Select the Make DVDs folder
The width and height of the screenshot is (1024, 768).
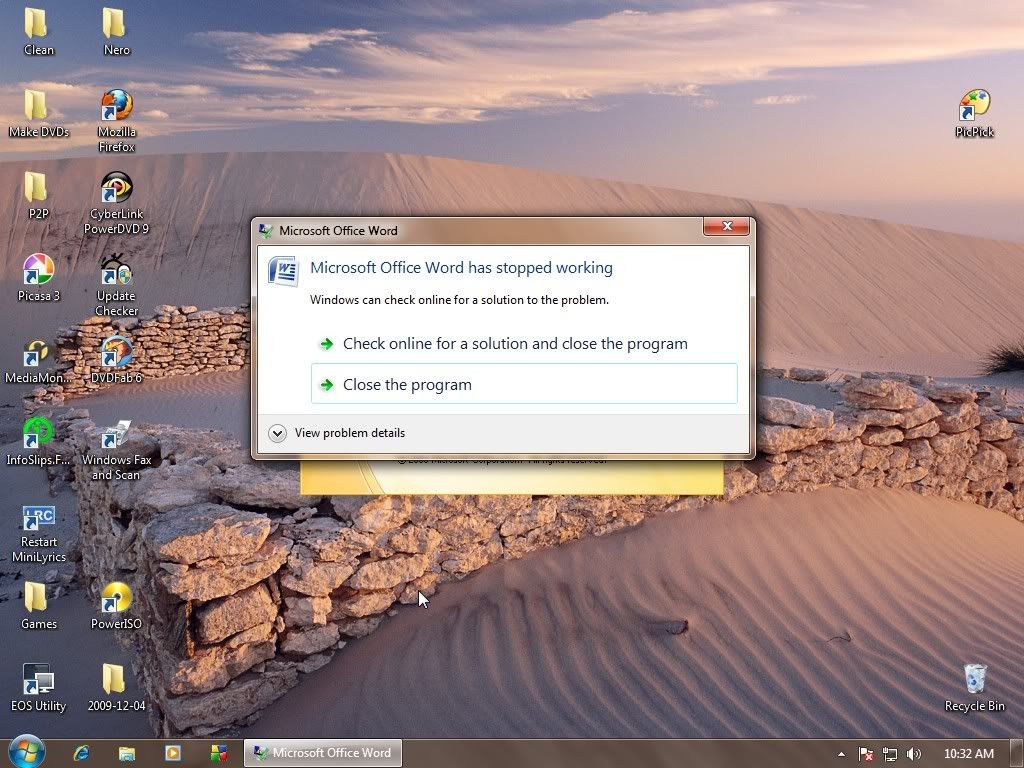[39, 114]
